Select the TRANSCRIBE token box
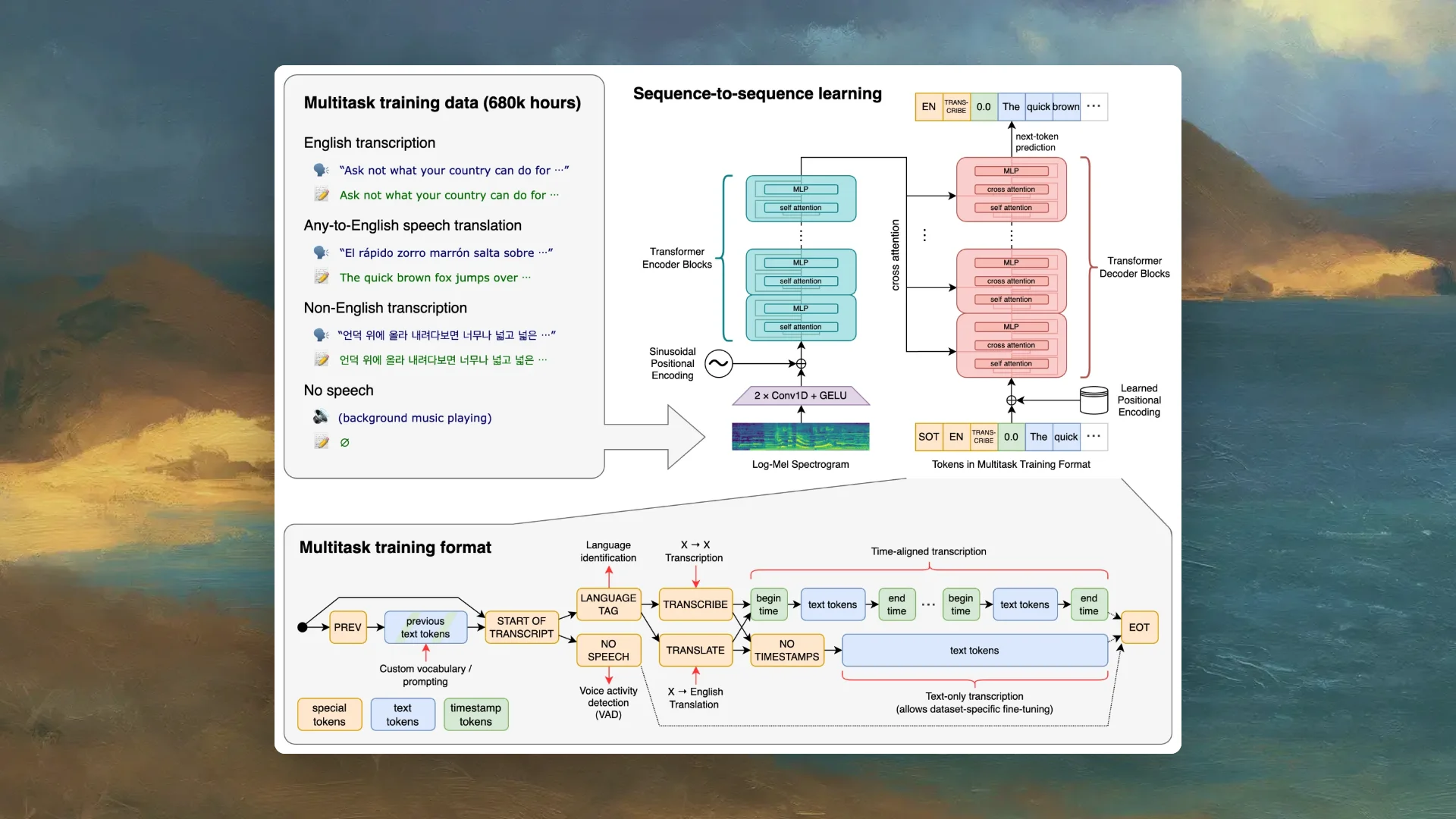The image size is (1456, 819). point(695,604)
